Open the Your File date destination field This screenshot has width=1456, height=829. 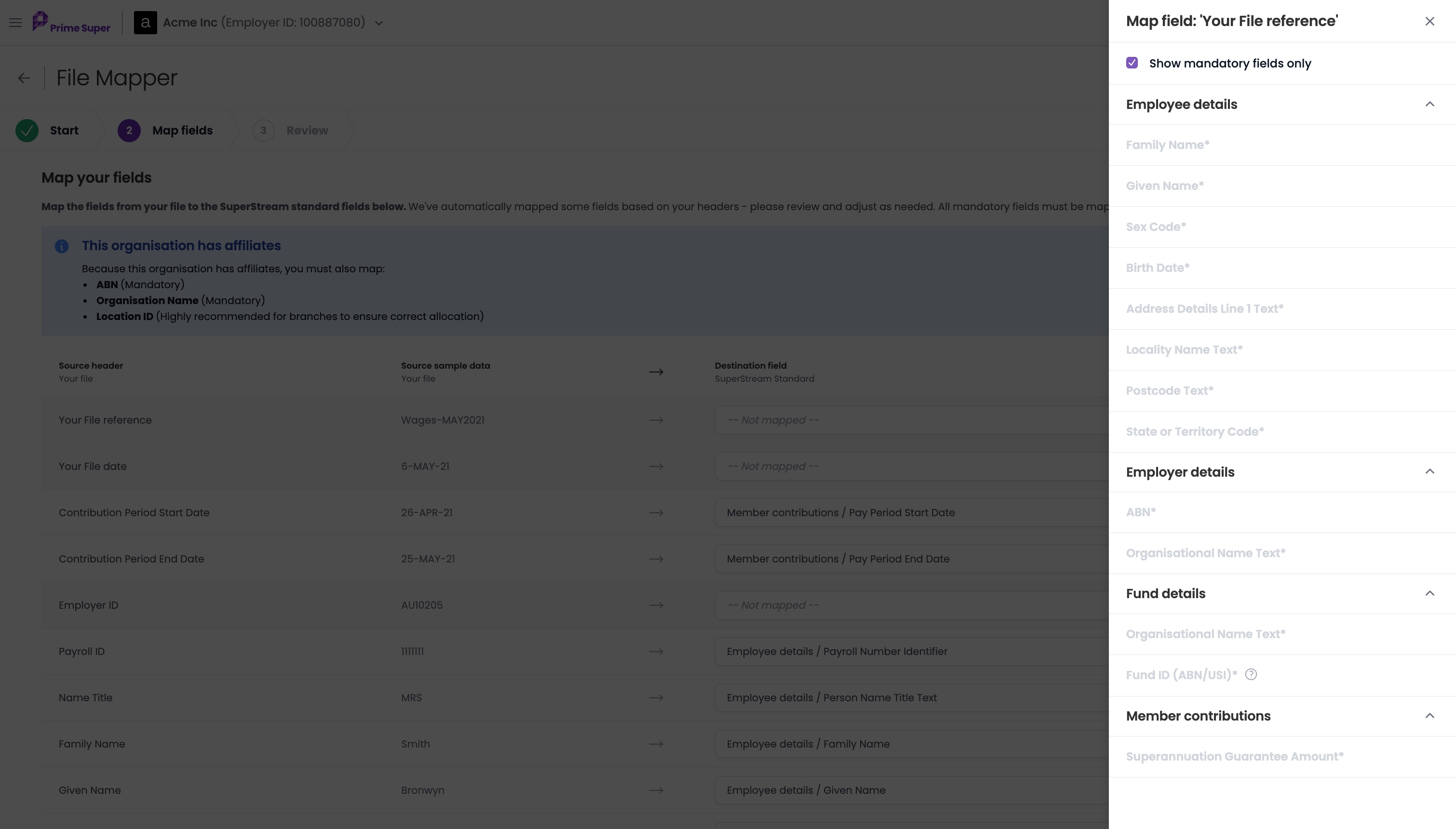point(911,467)
